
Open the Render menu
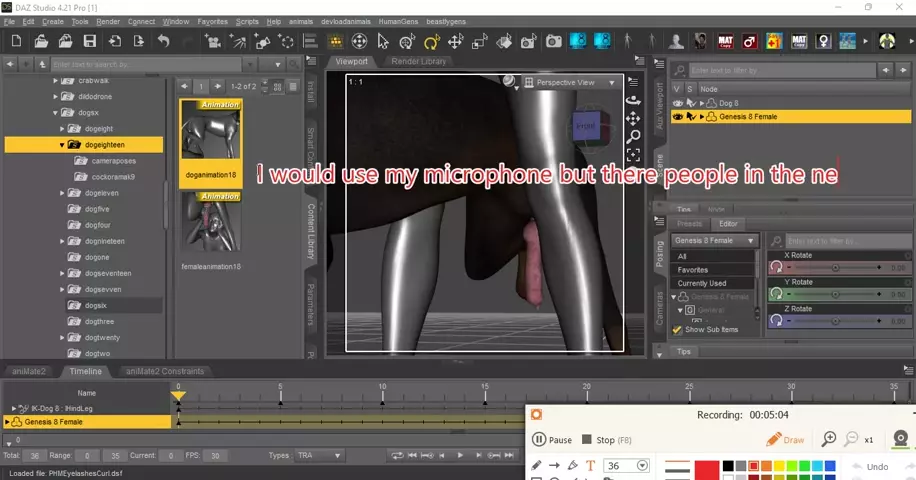coord(108,21)
